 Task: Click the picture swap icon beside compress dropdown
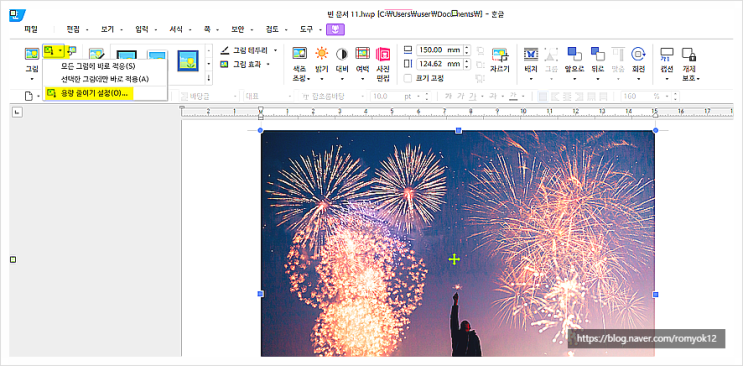pos(72,50)
